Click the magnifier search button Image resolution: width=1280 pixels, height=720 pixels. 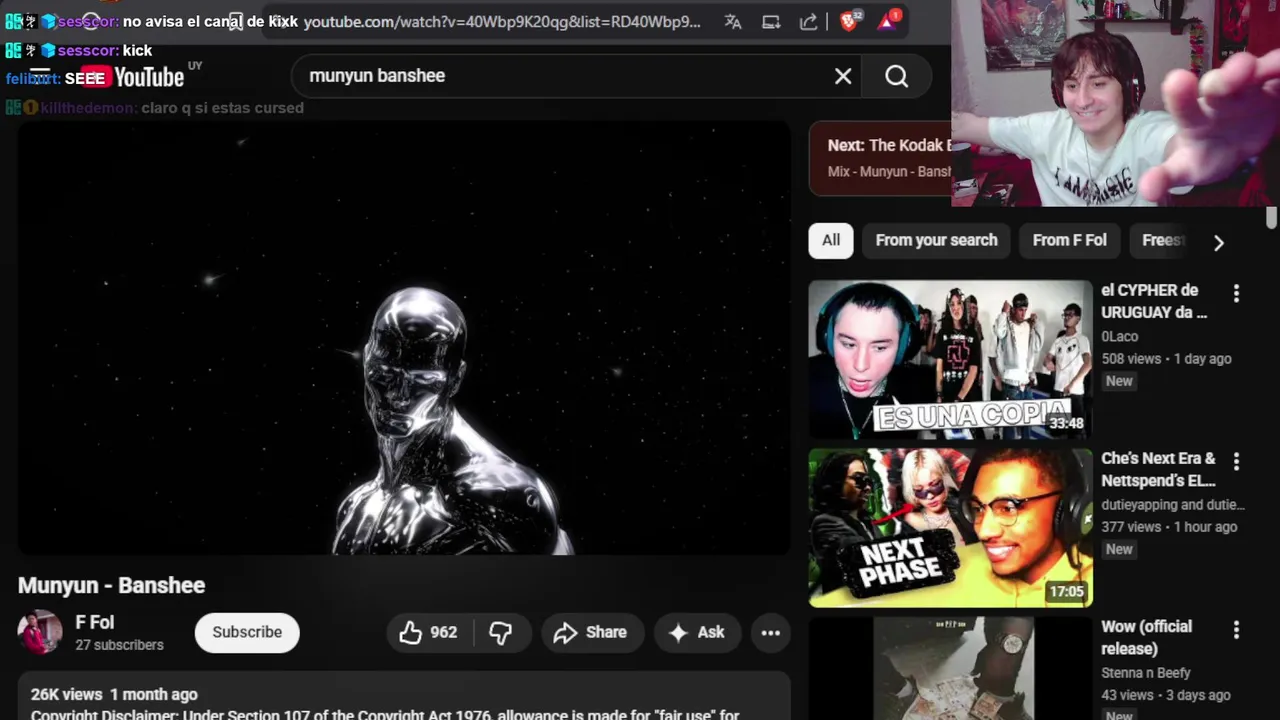point(896,76)
